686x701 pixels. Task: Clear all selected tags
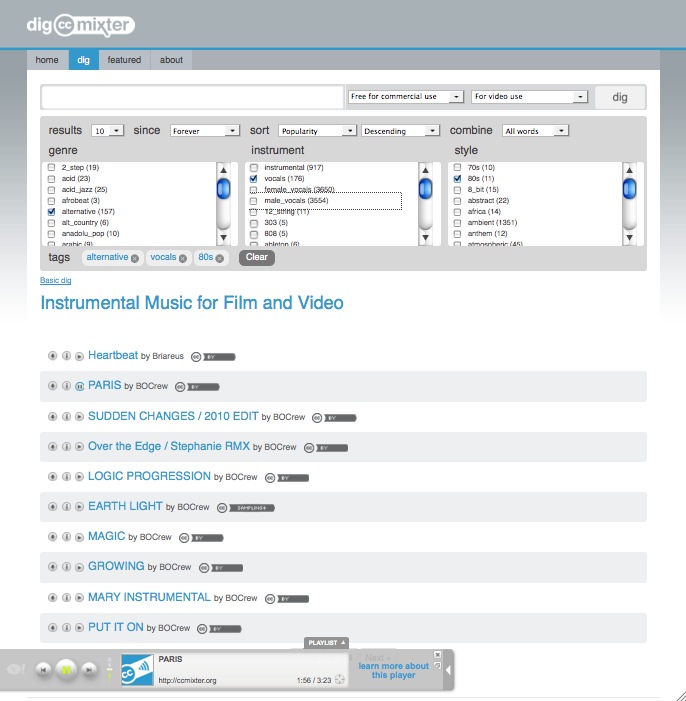[257, 258]
